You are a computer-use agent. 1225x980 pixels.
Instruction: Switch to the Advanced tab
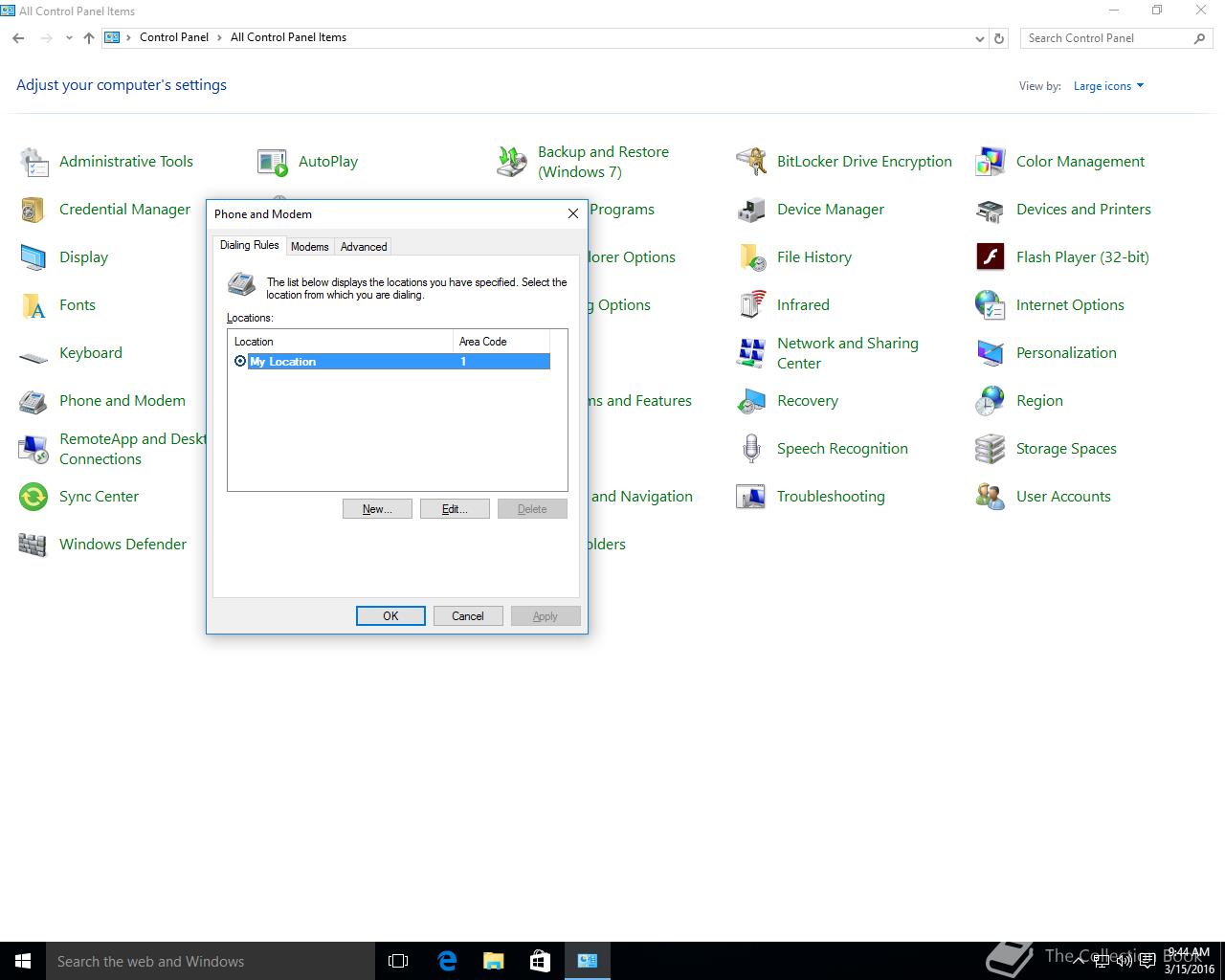[x=364, y=246]
